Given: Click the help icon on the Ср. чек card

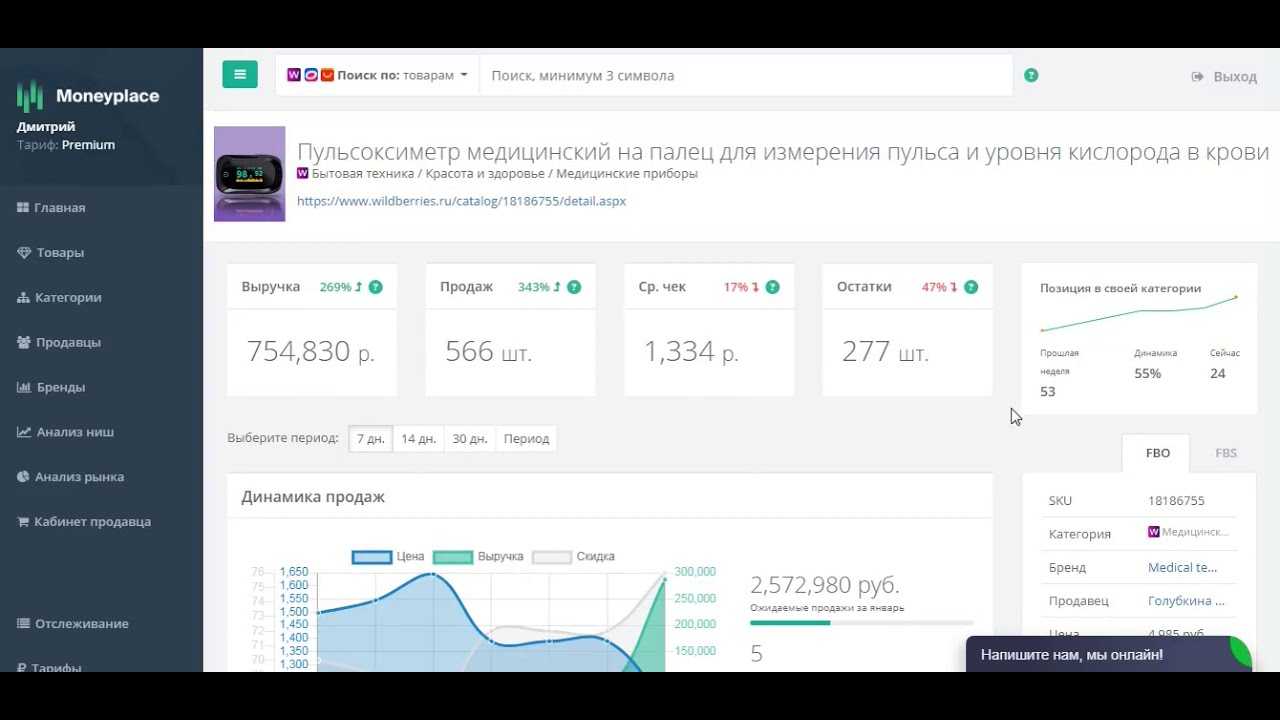Looking at the screenshot, I should coord(772,287).
